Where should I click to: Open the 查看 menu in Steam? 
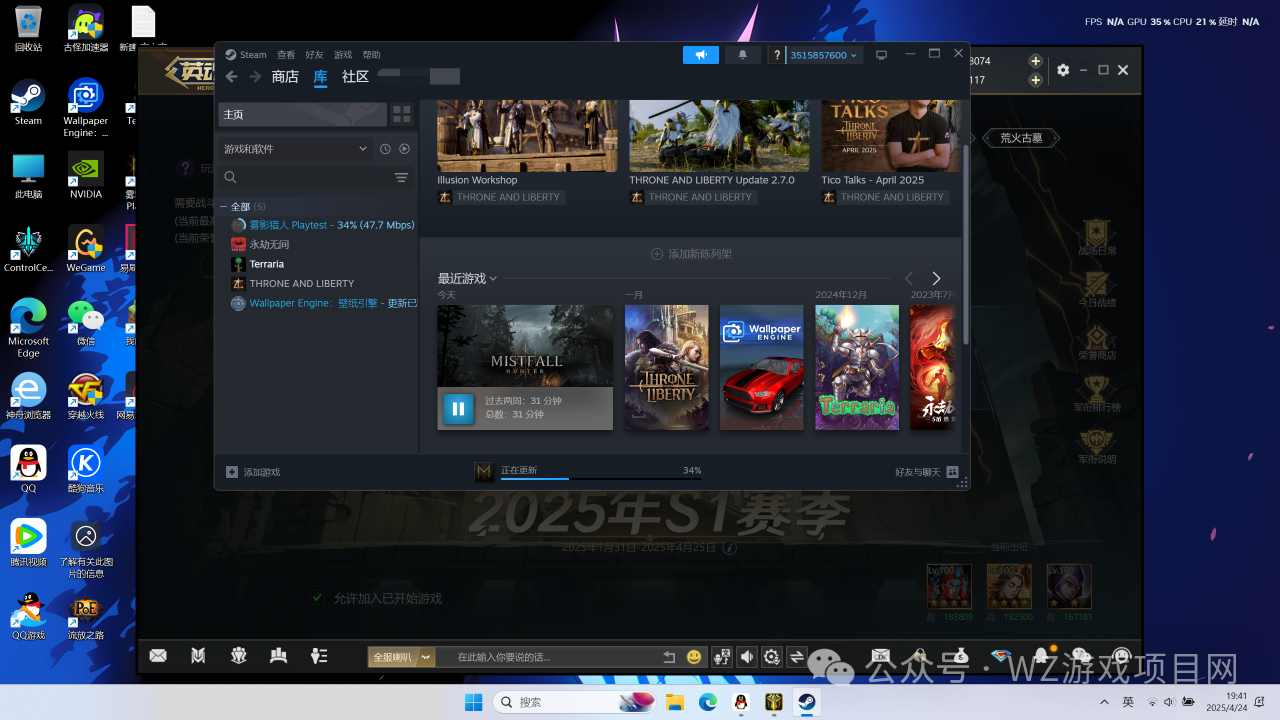[x=286, y=55]
